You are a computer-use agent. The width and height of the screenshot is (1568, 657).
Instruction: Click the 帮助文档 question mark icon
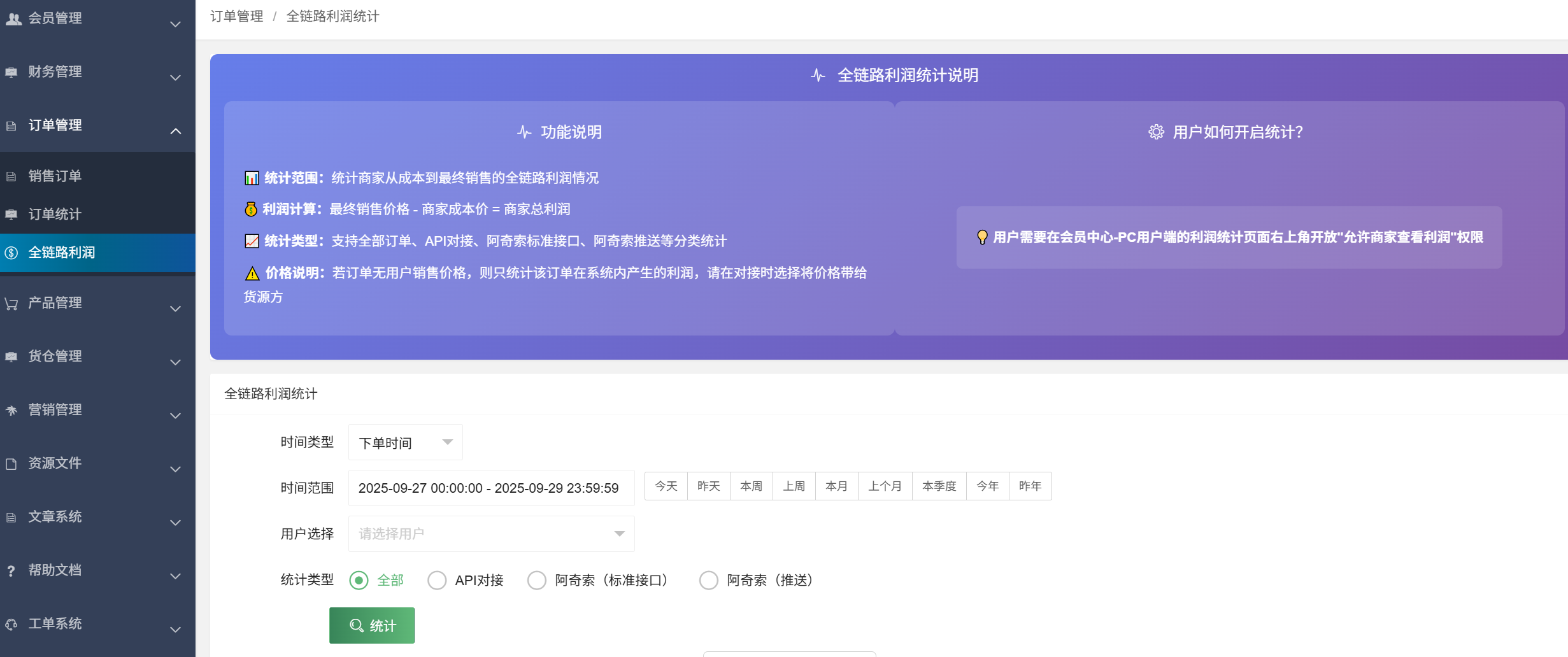[x=11, y=571]
